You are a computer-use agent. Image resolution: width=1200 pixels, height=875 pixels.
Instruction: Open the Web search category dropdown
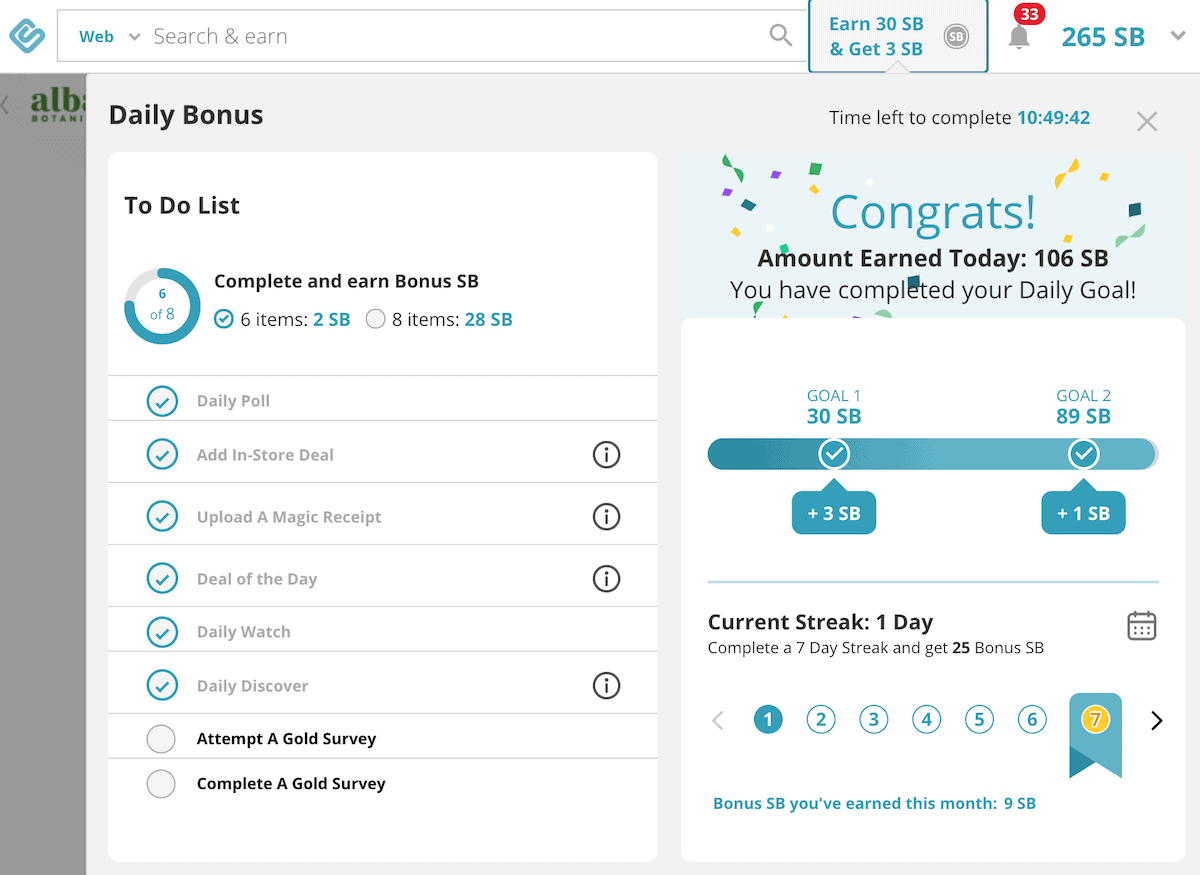(x=110, y=35)
